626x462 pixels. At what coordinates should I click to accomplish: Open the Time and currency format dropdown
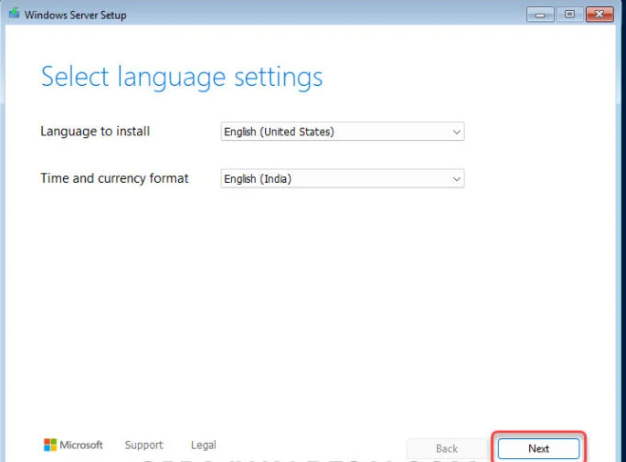[x=342, y=178]
